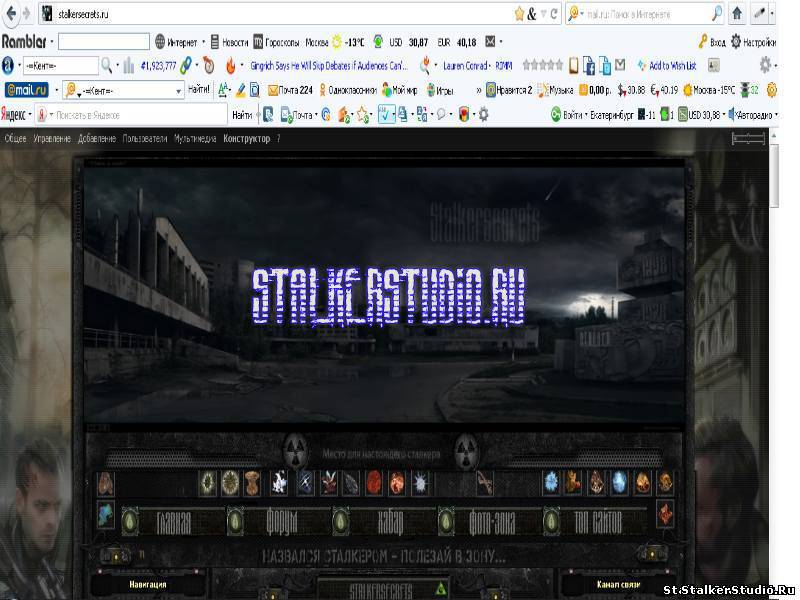Click the Найти button on Yandex toolbar

(242, 115)
